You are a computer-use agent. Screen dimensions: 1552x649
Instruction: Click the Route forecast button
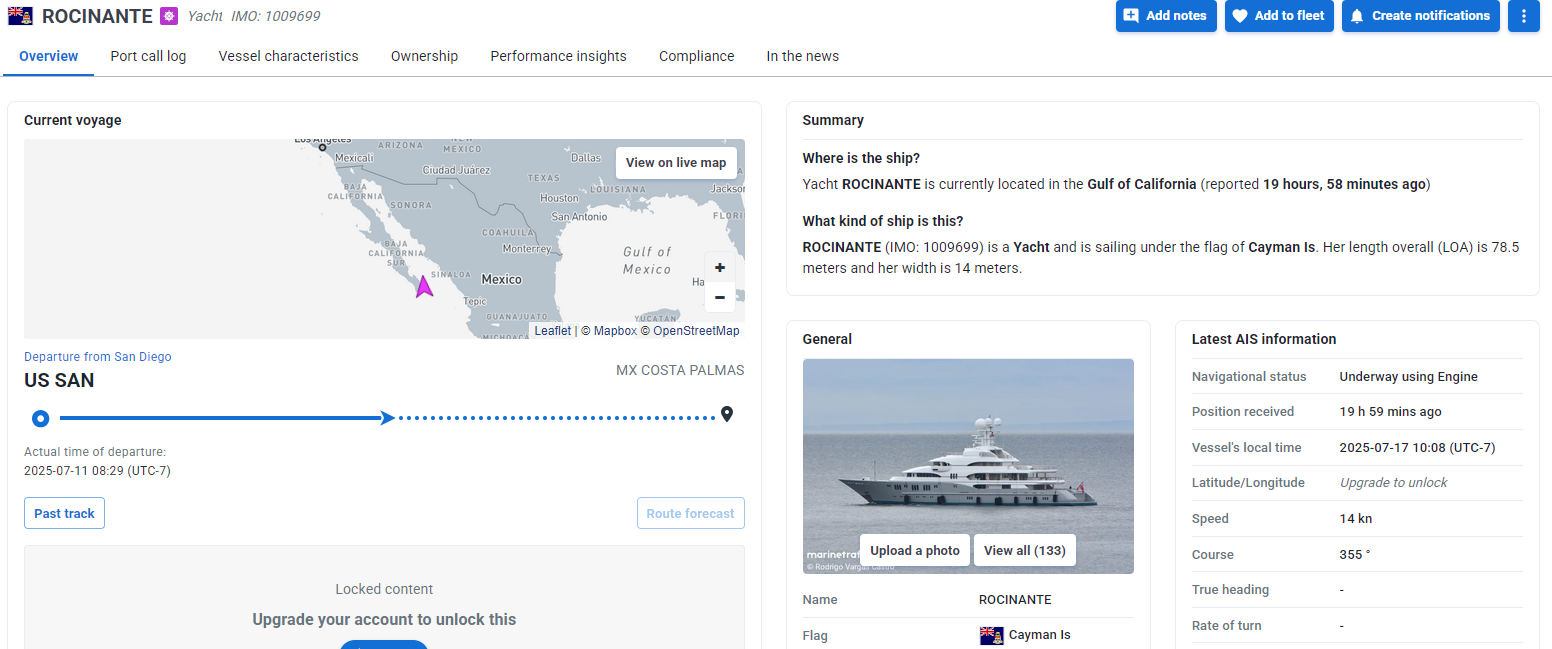[x=690, y=513]
